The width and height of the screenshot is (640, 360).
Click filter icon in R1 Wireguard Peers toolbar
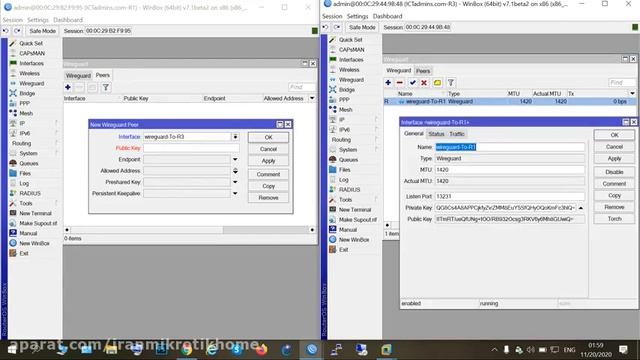106,87
